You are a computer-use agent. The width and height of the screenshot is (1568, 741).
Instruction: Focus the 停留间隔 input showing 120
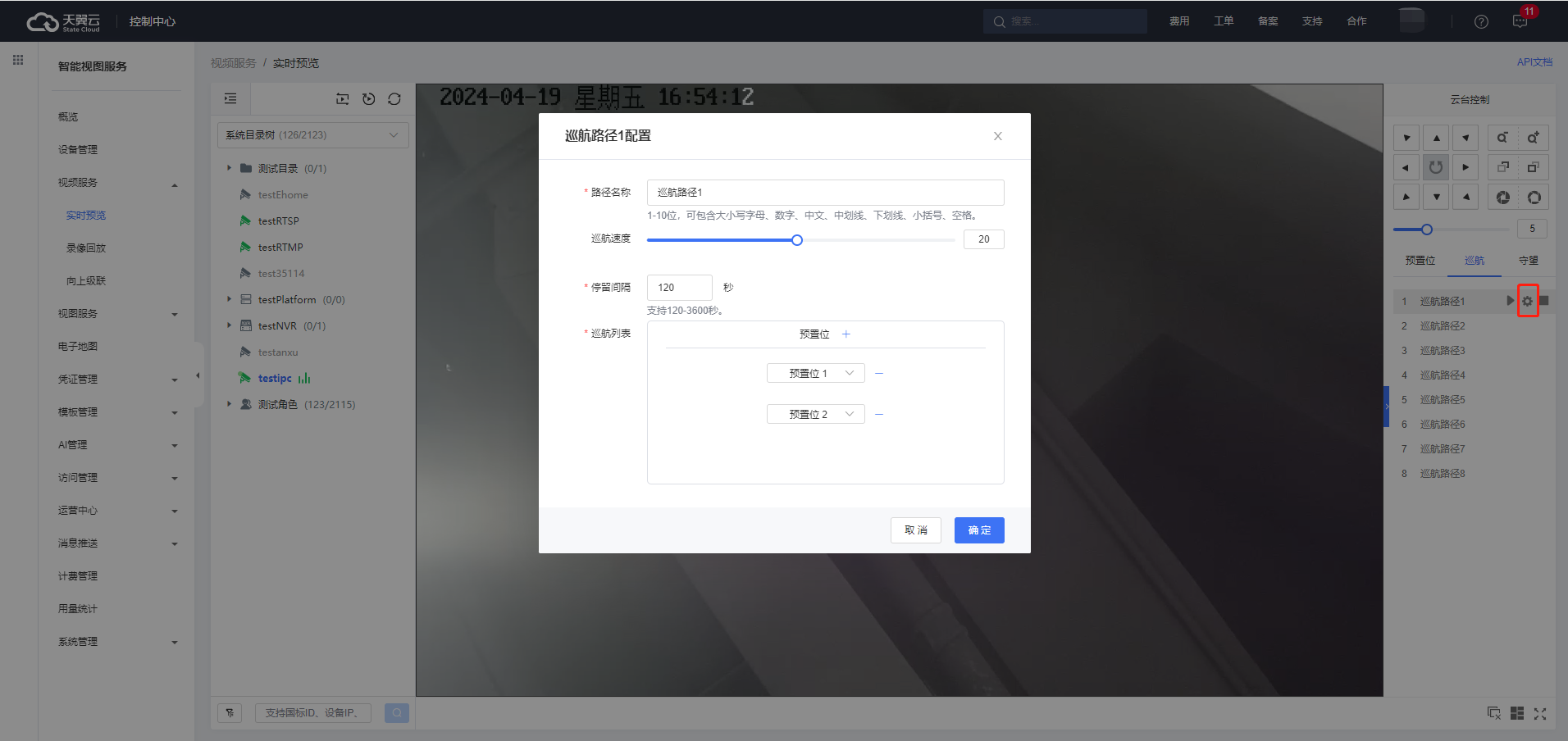(x=680, y=288)
